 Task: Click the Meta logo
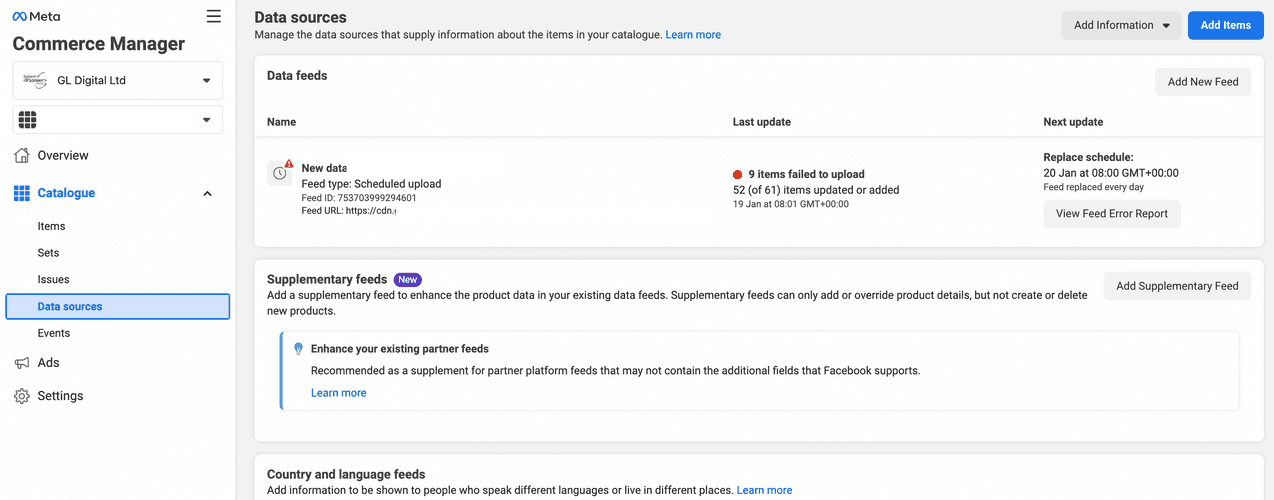pyautogui.click(x=36, y=16)
